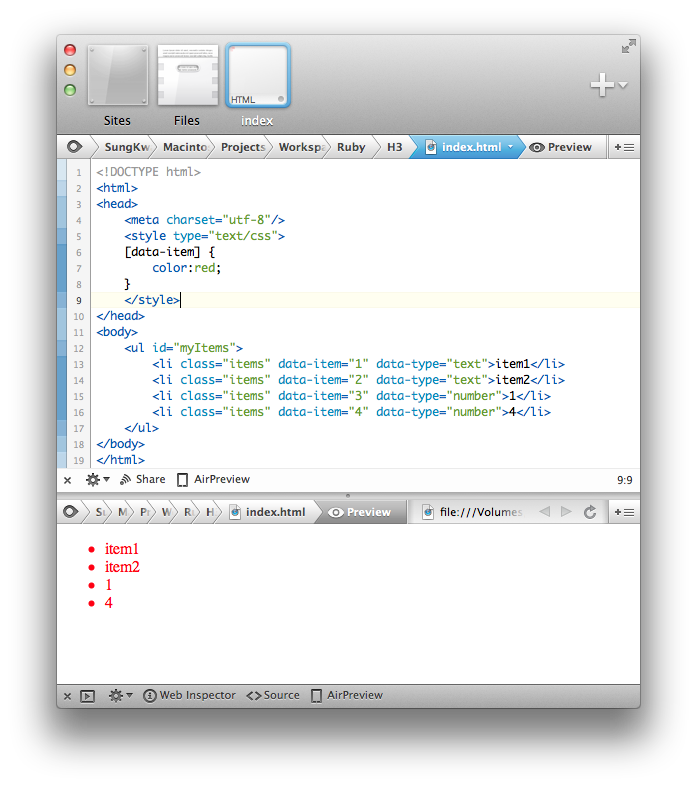Select the collapsed 'Su' path segment in preview pane
The image size is (697, 787).
point(100,512)
